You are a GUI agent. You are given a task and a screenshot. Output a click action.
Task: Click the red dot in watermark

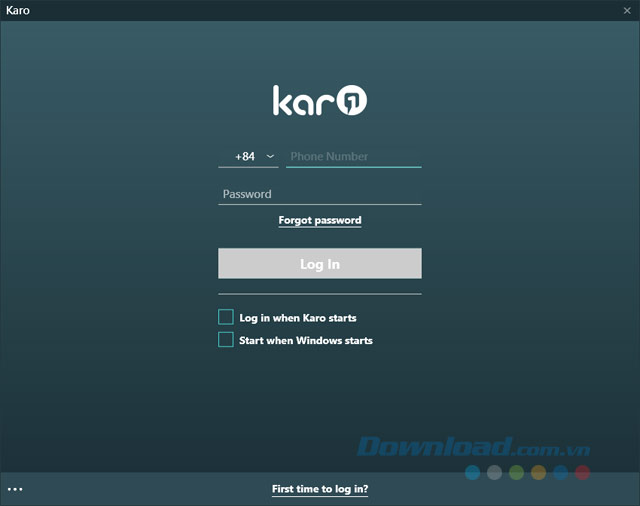point(582,472)
